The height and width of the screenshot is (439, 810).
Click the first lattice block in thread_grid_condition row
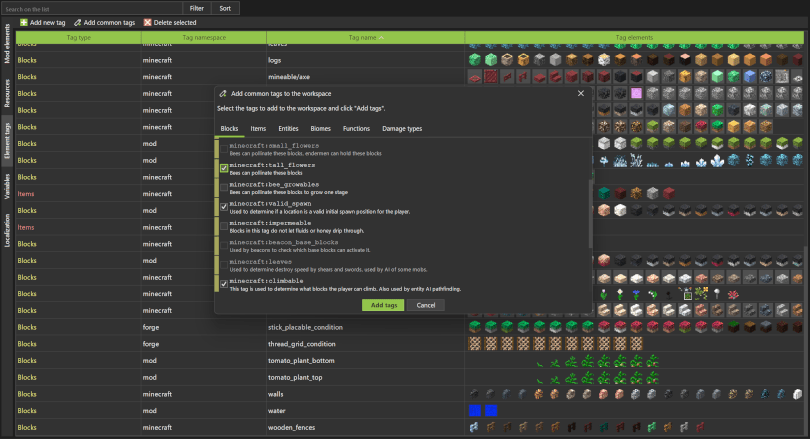tap(475, 343)
